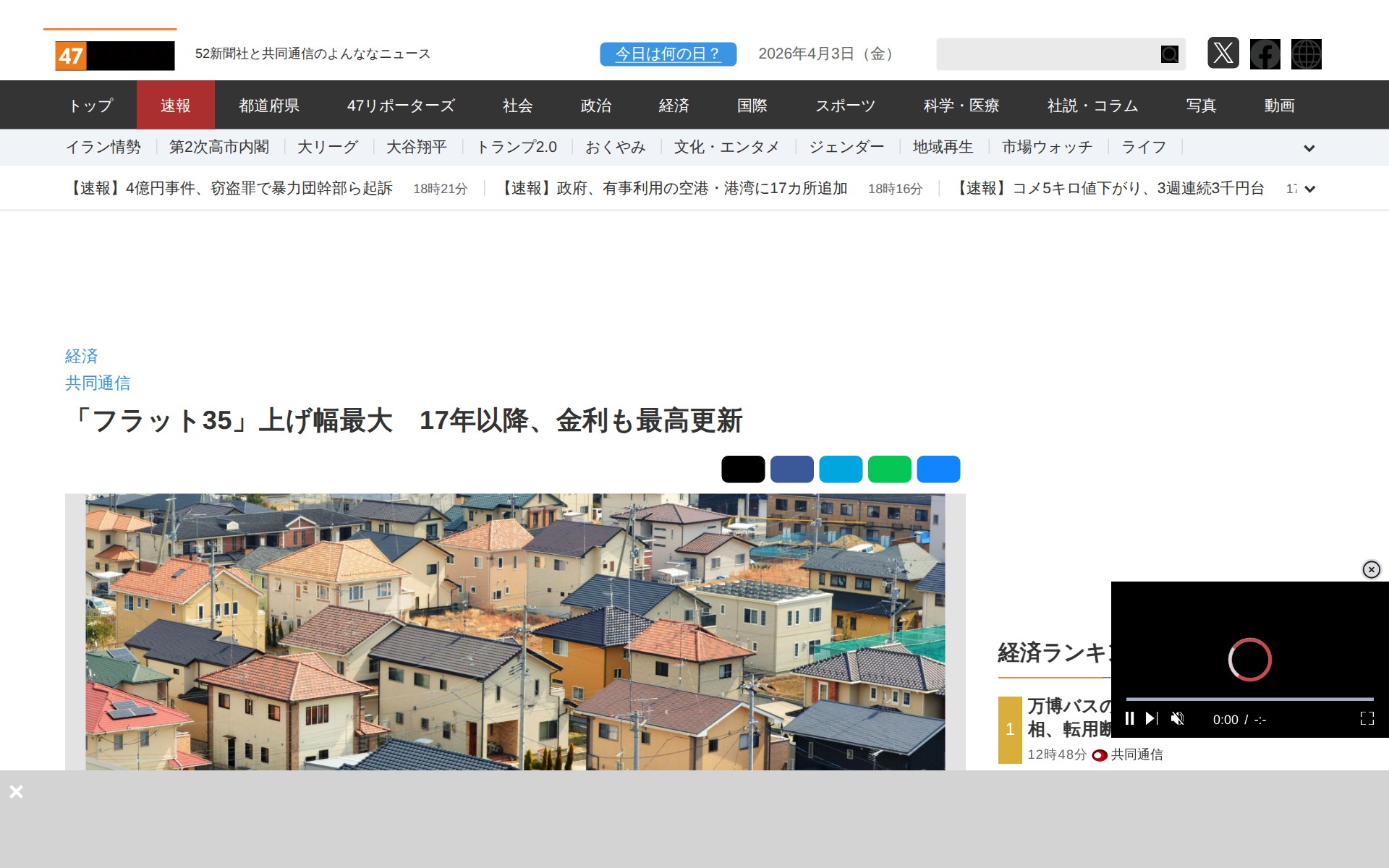Dismiss the bottom ad banner
Viewport: 1389px width, 868px height.
[x=16, y=791]
